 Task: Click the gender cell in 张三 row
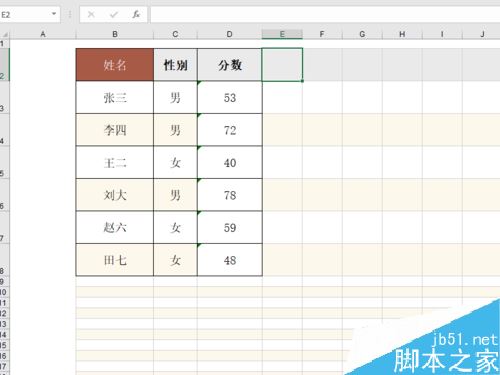pyautogui.click(x=175, y=97)
